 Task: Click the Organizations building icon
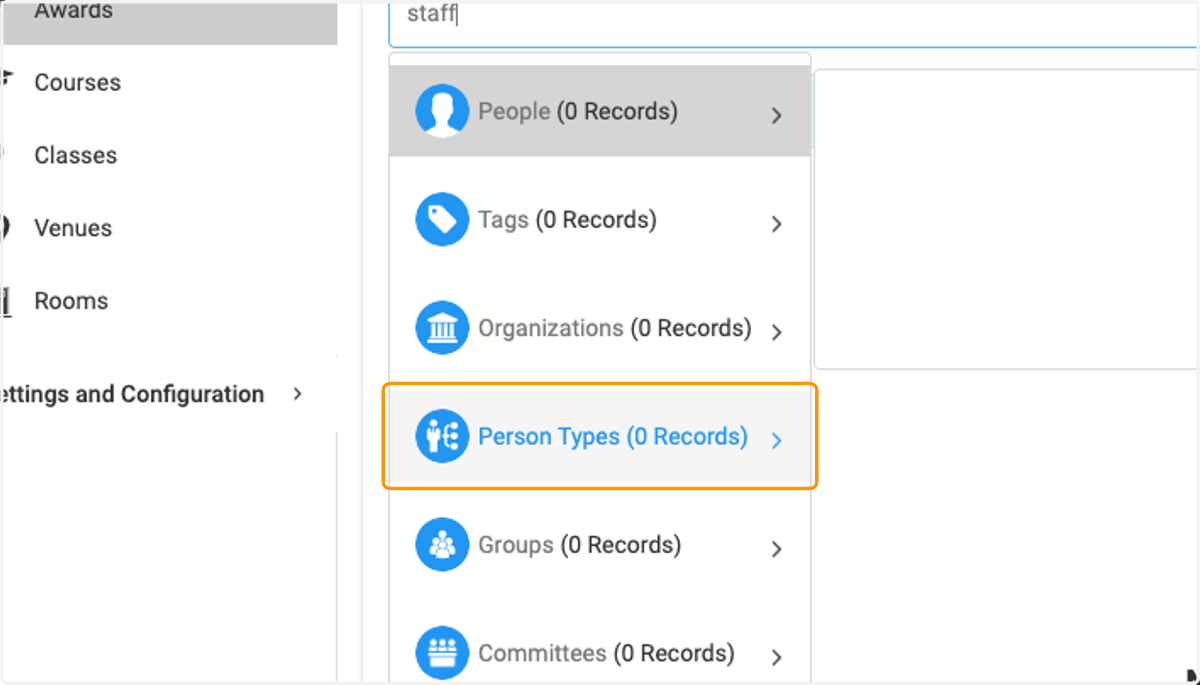pos(441,328)
